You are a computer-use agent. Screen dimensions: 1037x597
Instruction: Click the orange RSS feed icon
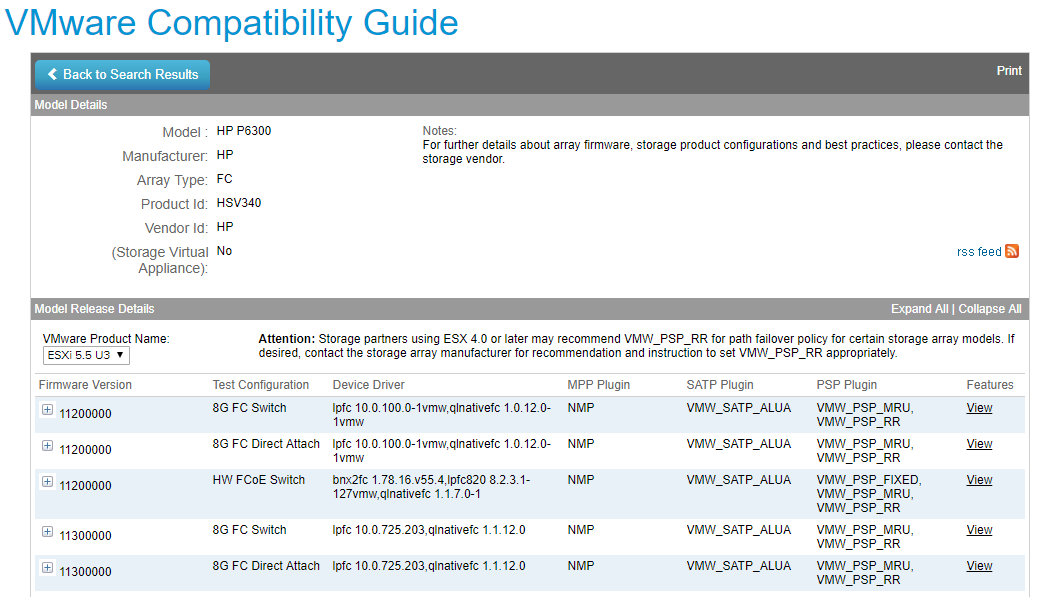[x=1011, y=251]
